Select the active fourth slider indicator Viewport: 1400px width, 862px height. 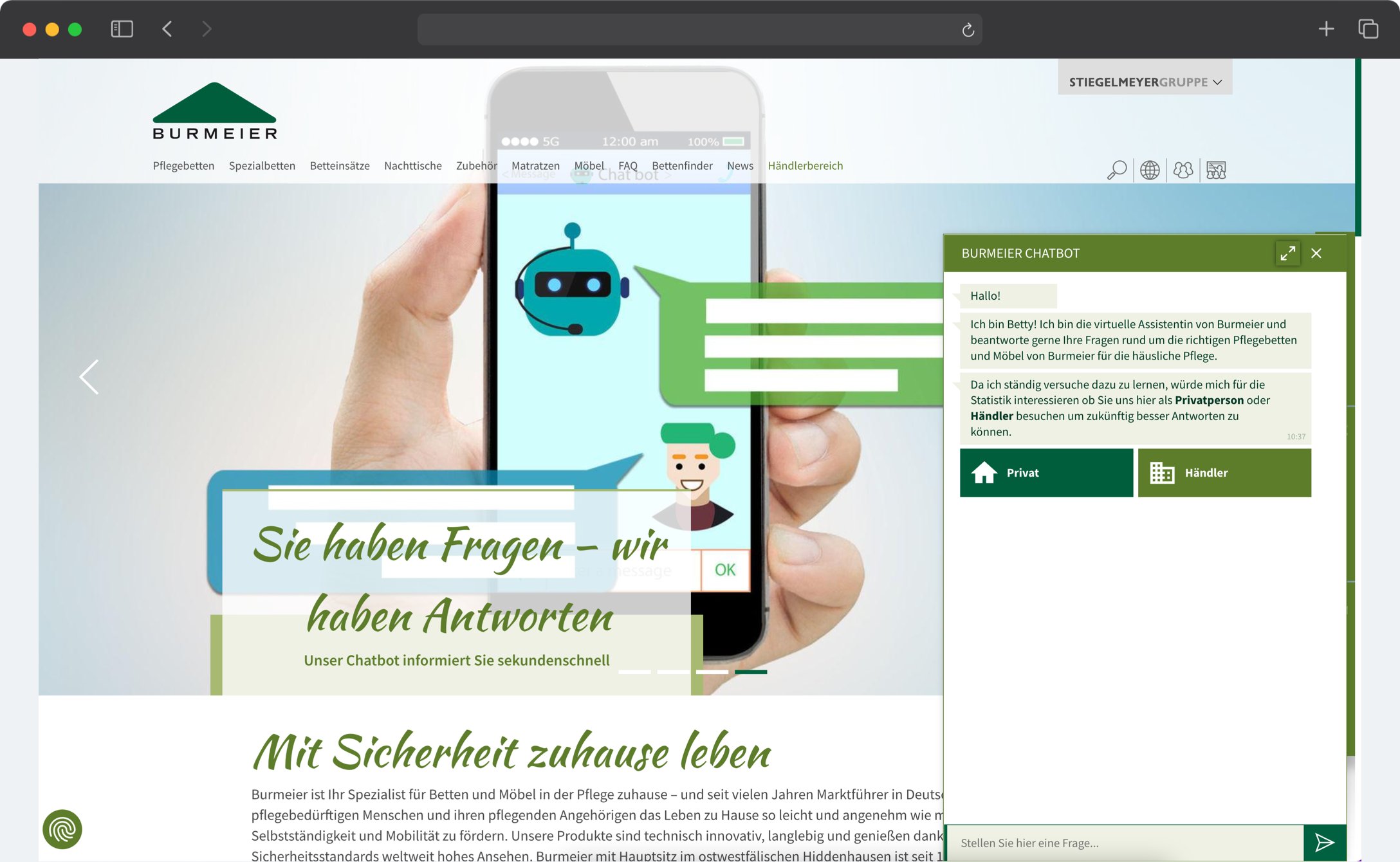coord(751,672)
